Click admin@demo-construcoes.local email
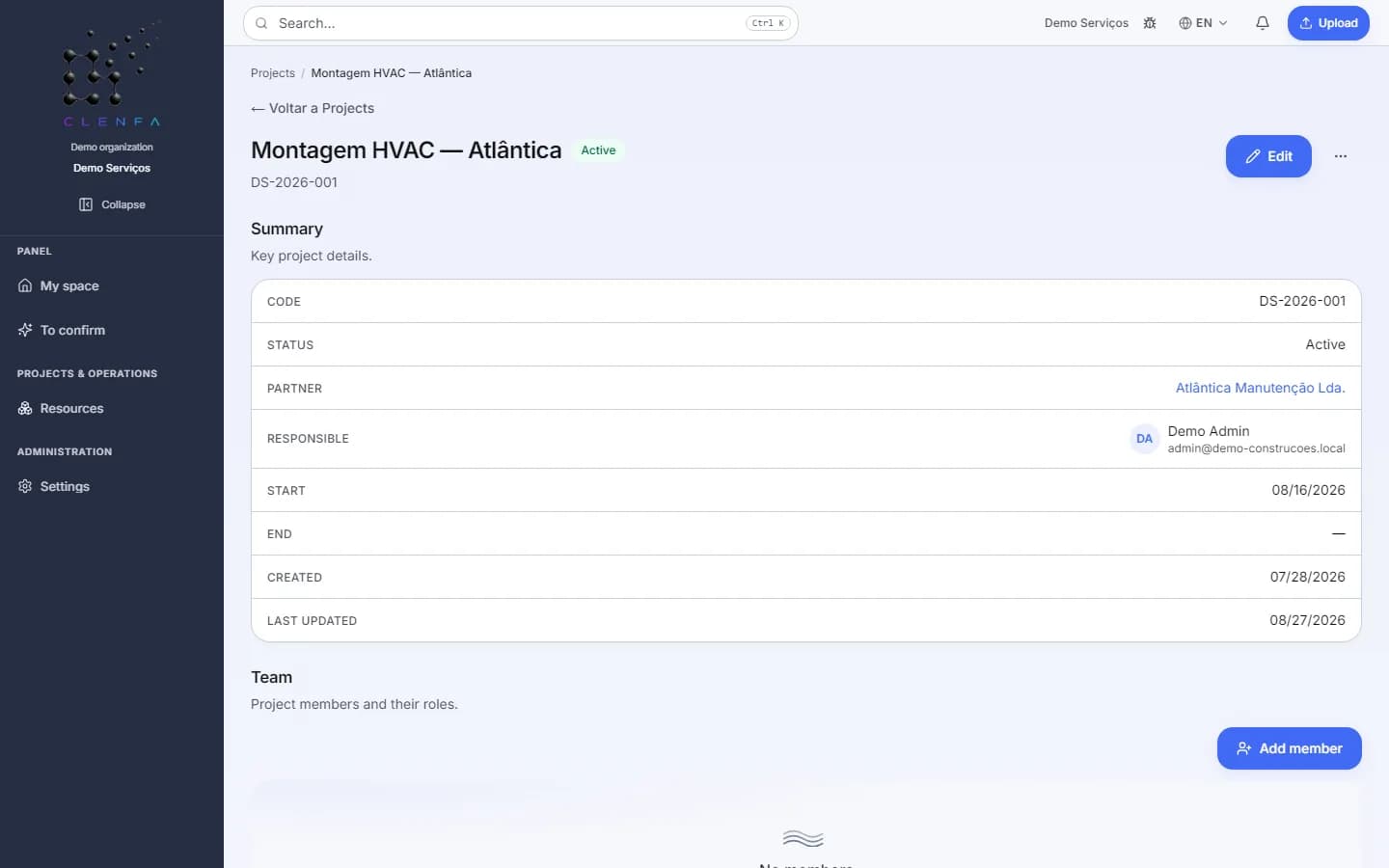The width and height of the screenshot is (1389, 868). coord(1256,448)
